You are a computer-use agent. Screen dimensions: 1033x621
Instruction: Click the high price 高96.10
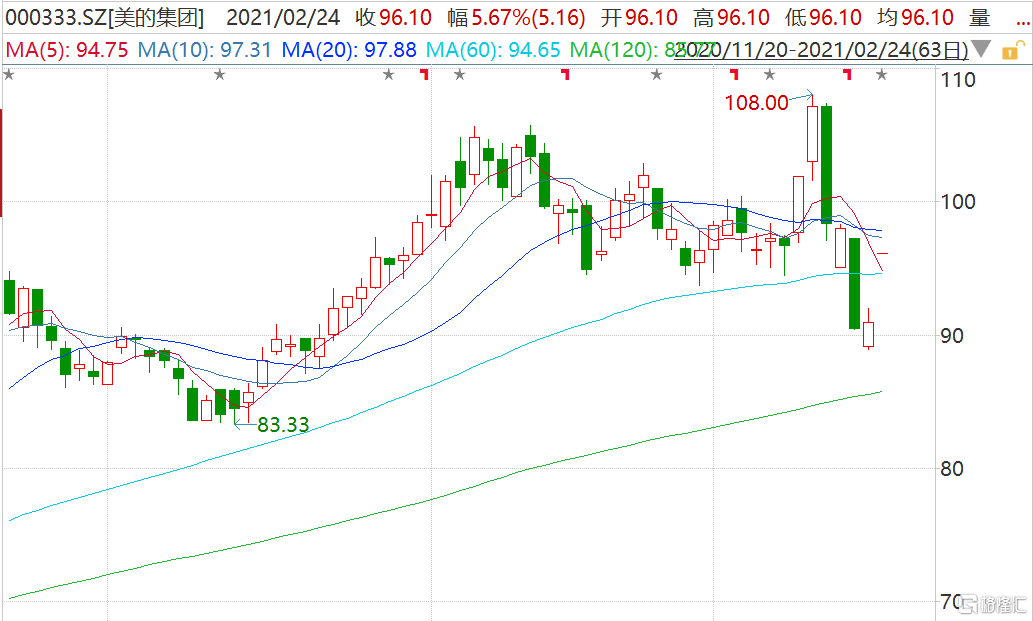[731, 18]
